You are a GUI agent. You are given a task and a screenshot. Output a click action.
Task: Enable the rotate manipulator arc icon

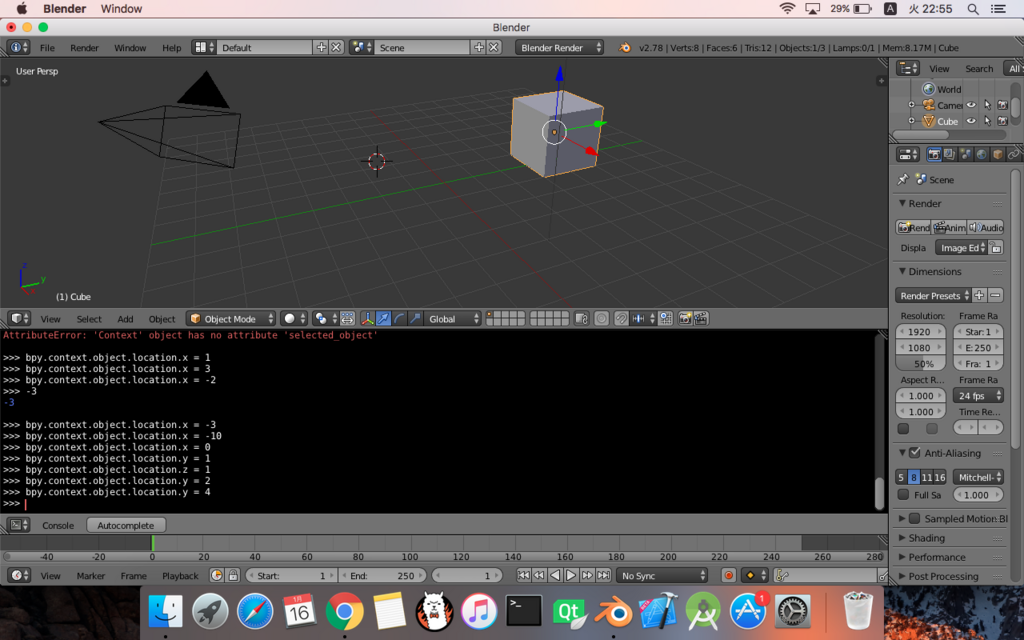coord(399,319)
